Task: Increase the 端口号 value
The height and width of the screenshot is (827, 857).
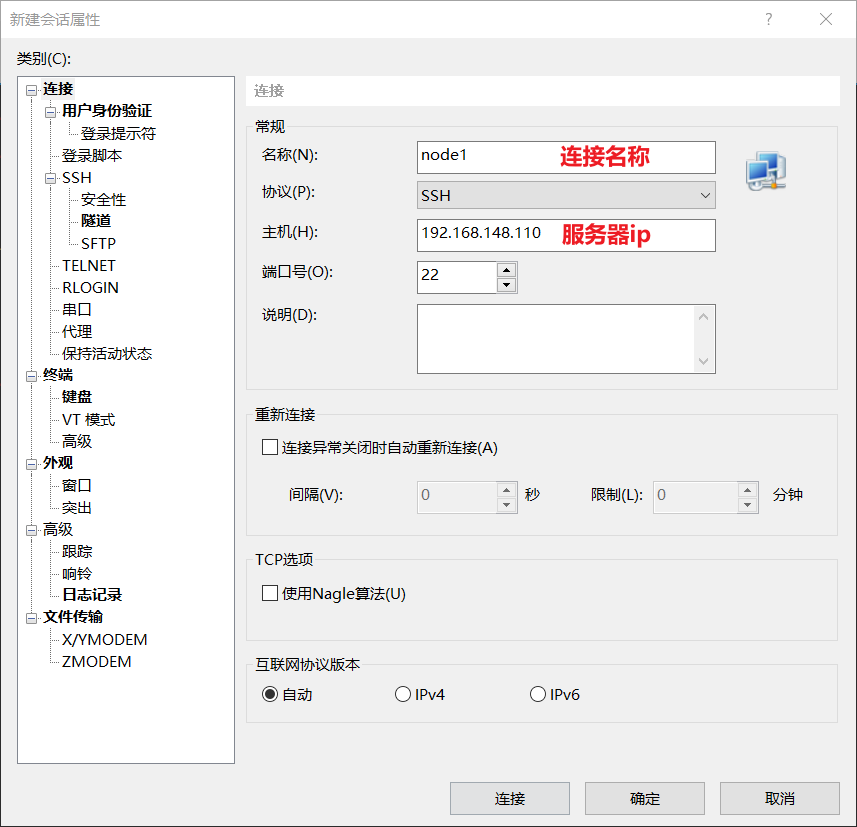Action: click(x=506, y=270)
